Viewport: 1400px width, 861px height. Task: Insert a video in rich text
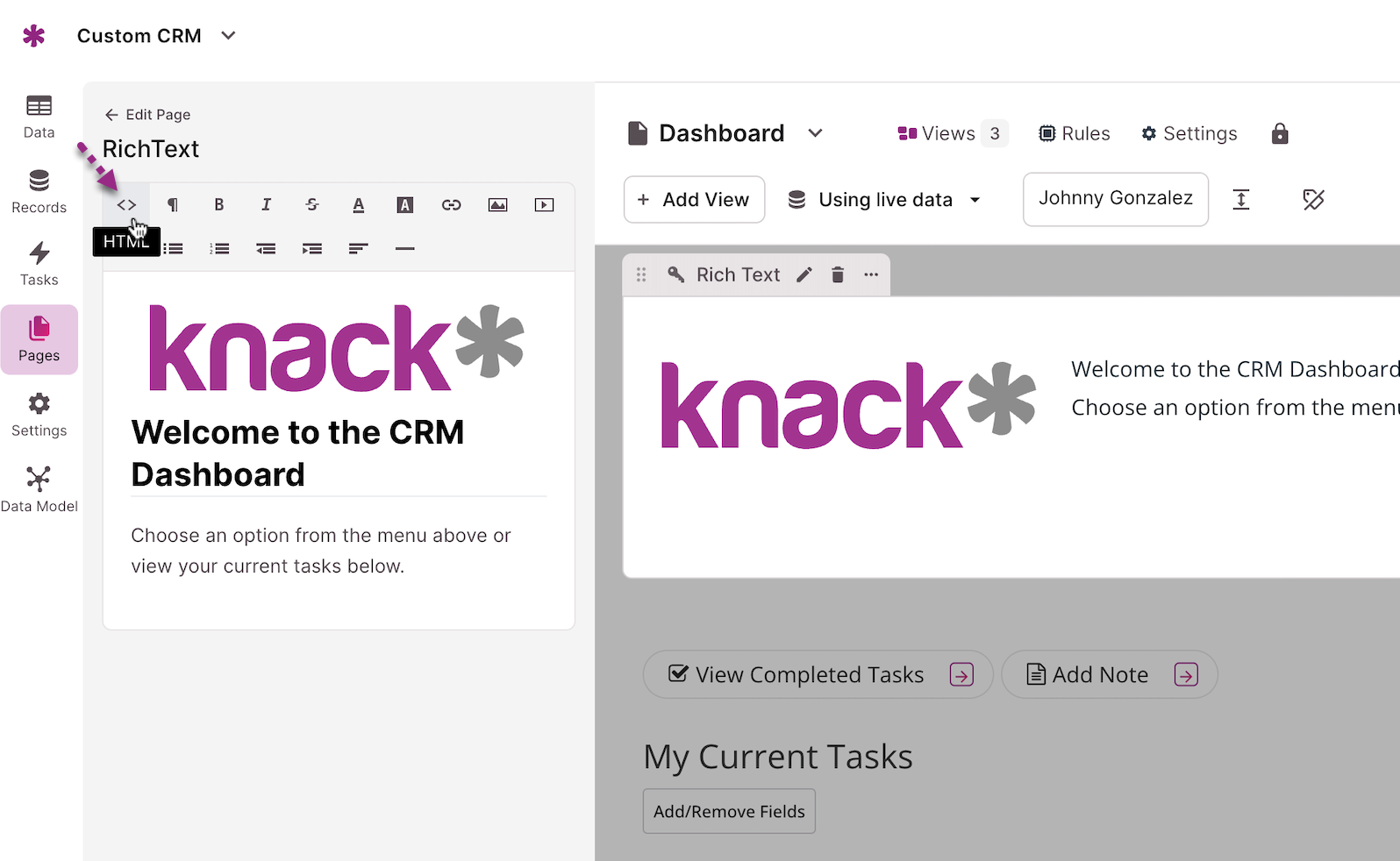coord(544,205)
